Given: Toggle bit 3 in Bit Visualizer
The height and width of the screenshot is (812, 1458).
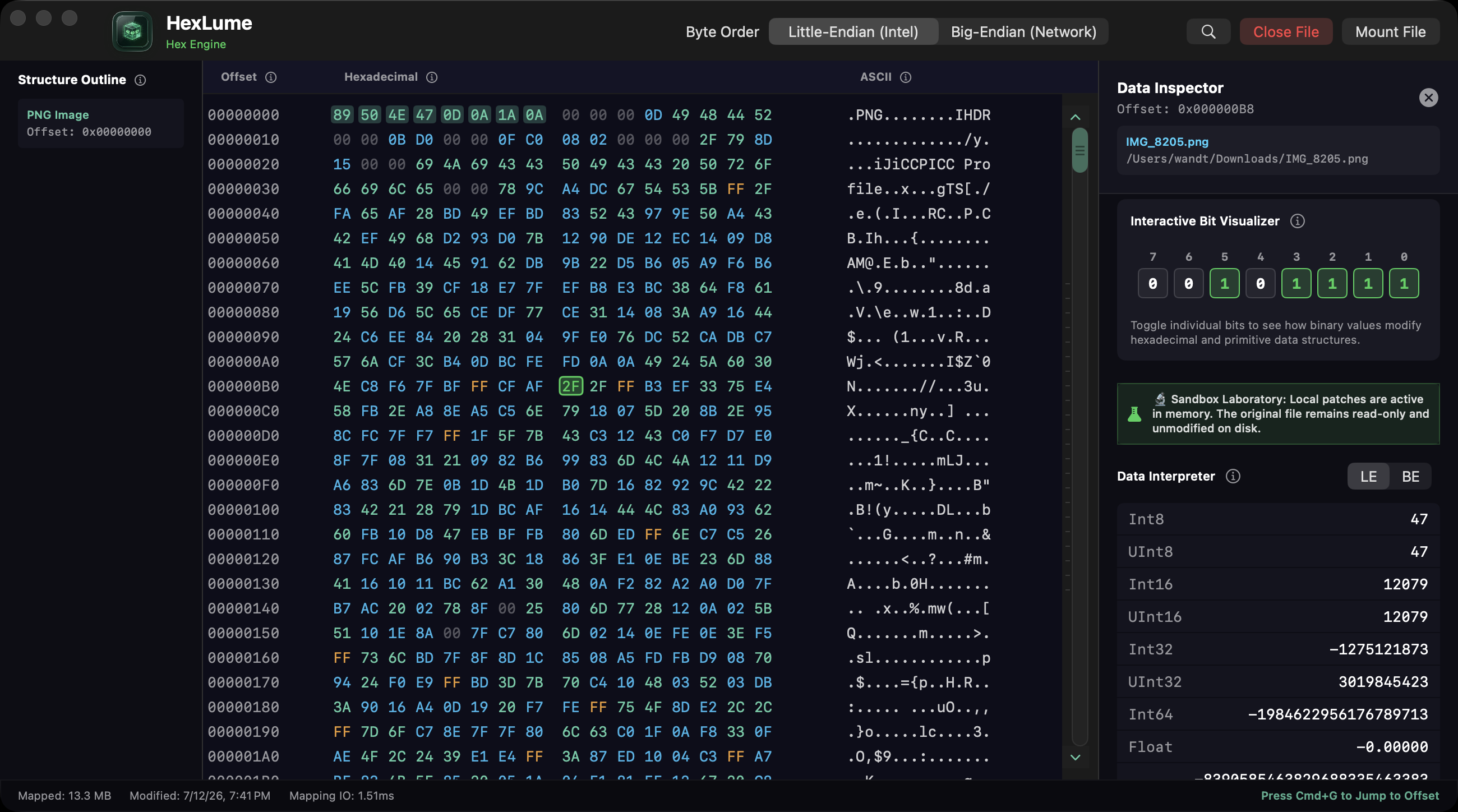Looking at the screenshot, I should coord(1296,284).
